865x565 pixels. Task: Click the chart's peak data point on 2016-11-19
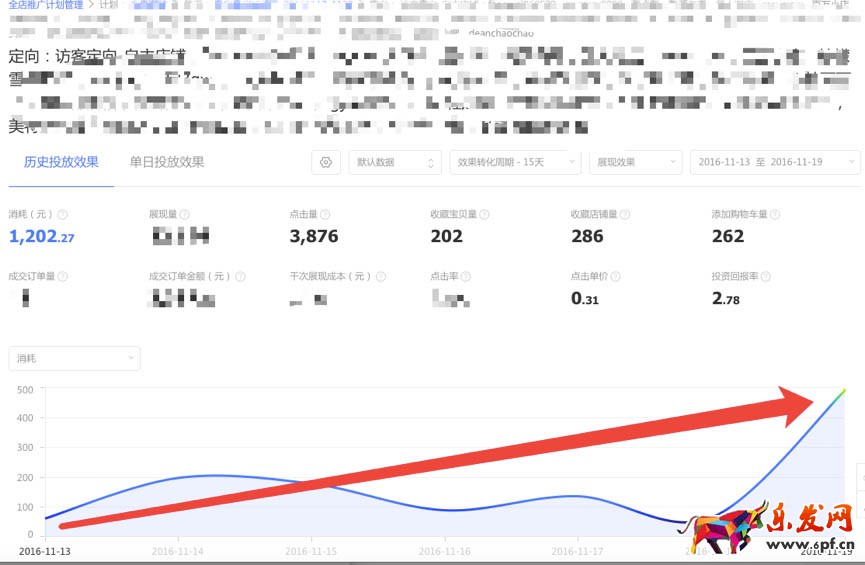click(x=843, y=390)
